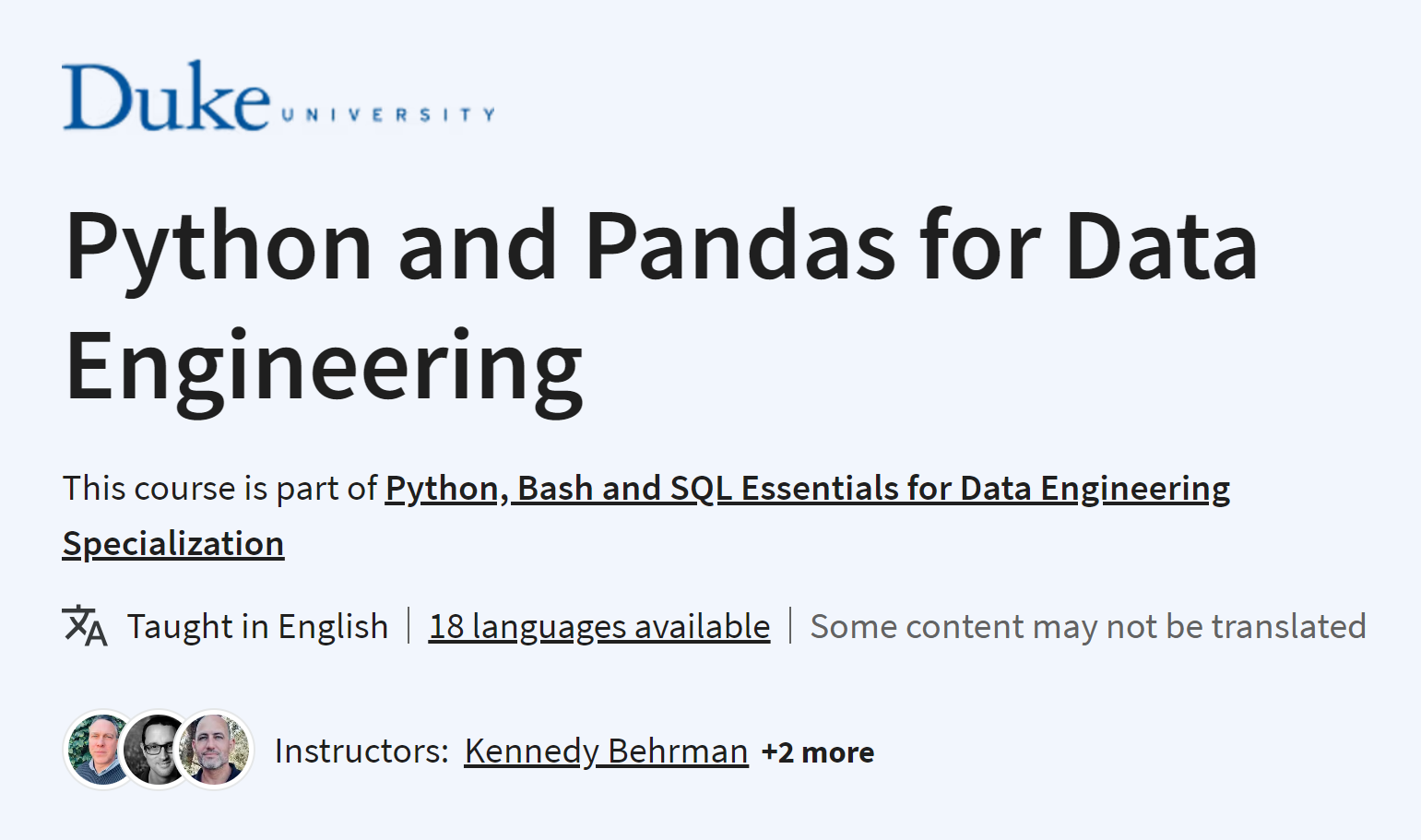Select the middle black-and-white instructor avatar
This screenshot has width=1421, height=840.
pyautogui.click(x=157, y=751)
